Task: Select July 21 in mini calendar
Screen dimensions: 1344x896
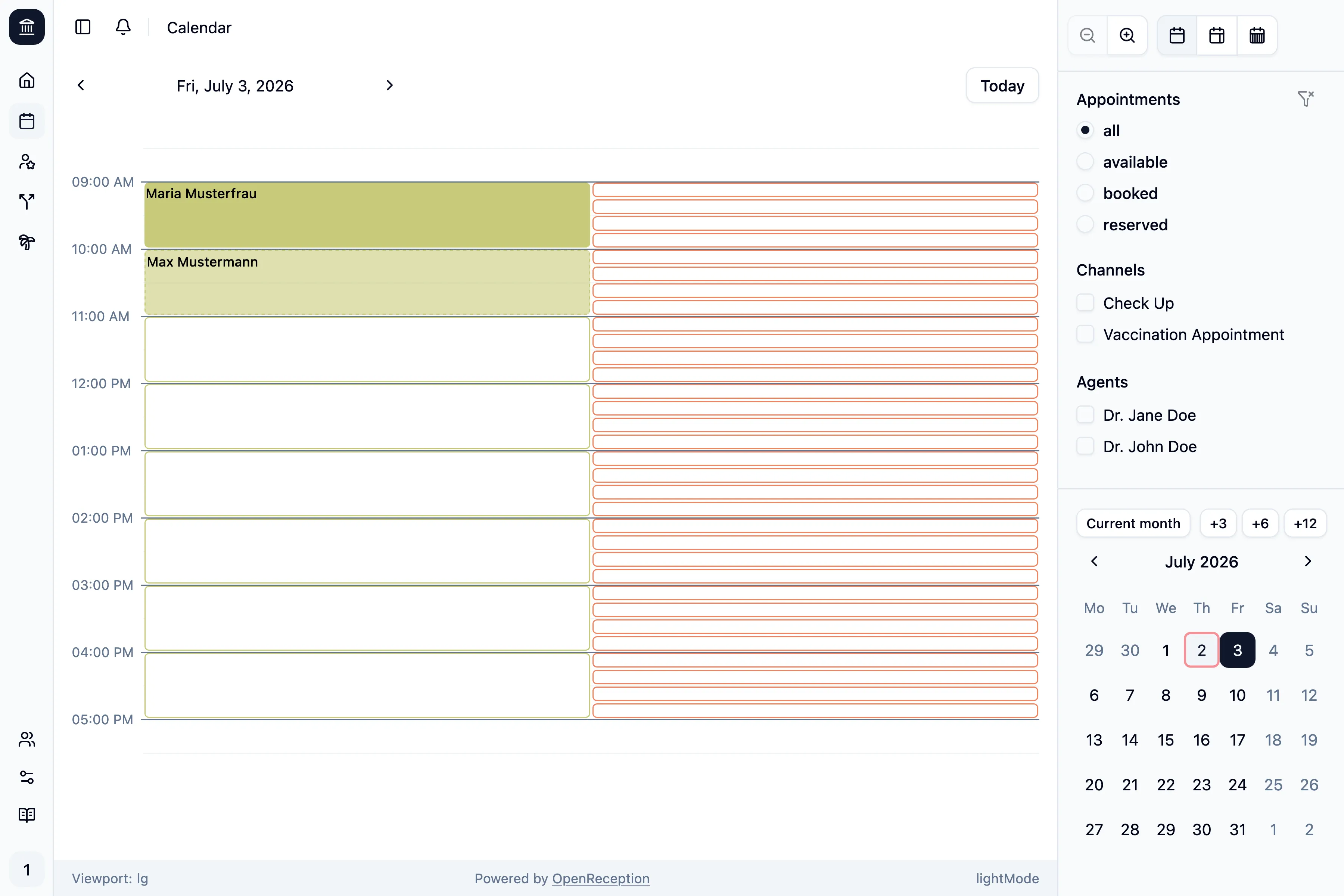Action: pyautogui.click(x=1130, y=785)
